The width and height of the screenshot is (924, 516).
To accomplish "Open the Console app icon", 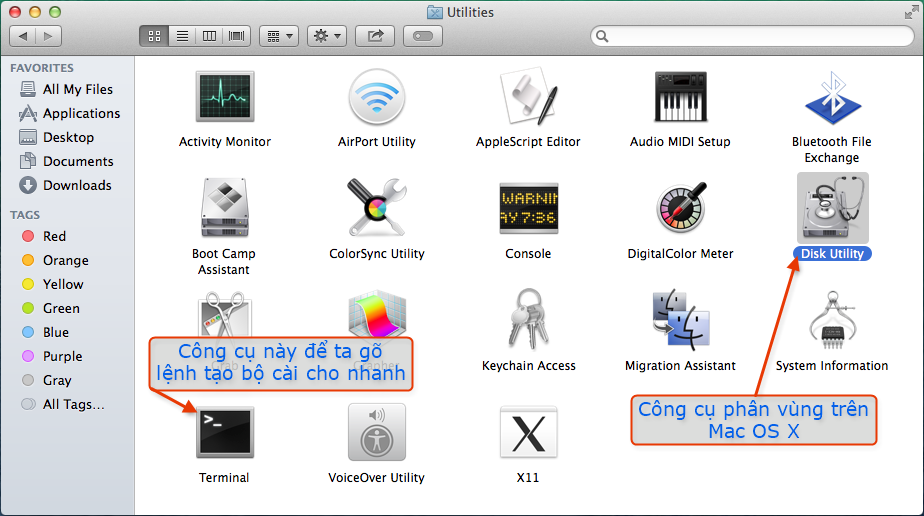I will tap(529, 208).
